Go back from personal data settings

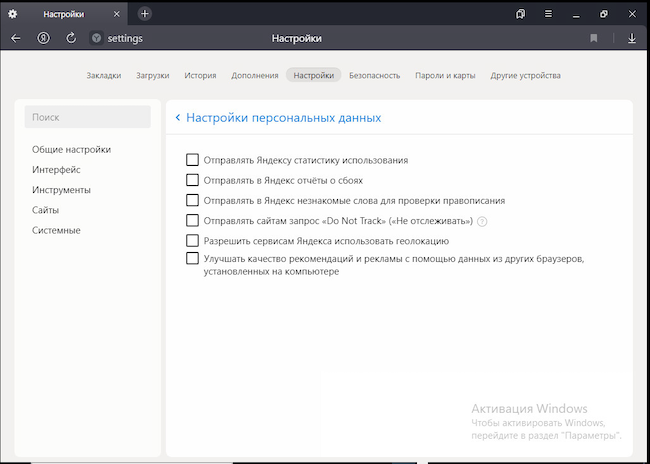[x=178, y=118]
